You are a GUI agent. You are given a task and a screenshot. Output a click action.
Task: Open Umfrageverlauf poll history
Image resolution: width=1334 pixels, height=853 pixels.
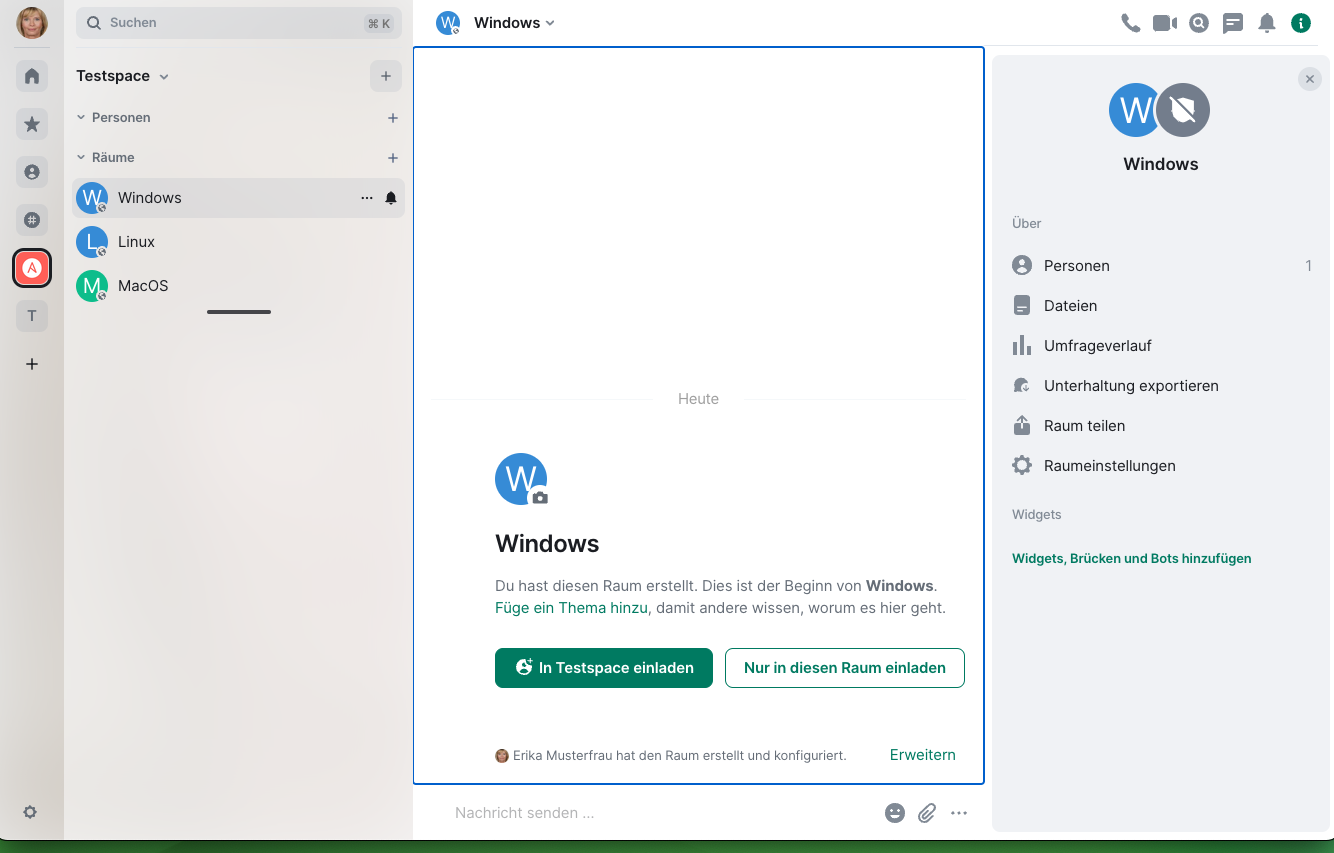point(1161,346)
